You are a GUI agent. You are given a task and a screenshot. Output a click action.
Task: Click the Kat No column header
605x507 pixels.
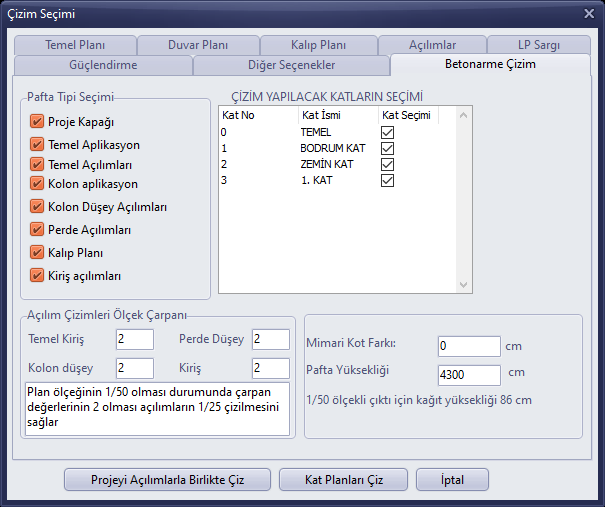259,115
